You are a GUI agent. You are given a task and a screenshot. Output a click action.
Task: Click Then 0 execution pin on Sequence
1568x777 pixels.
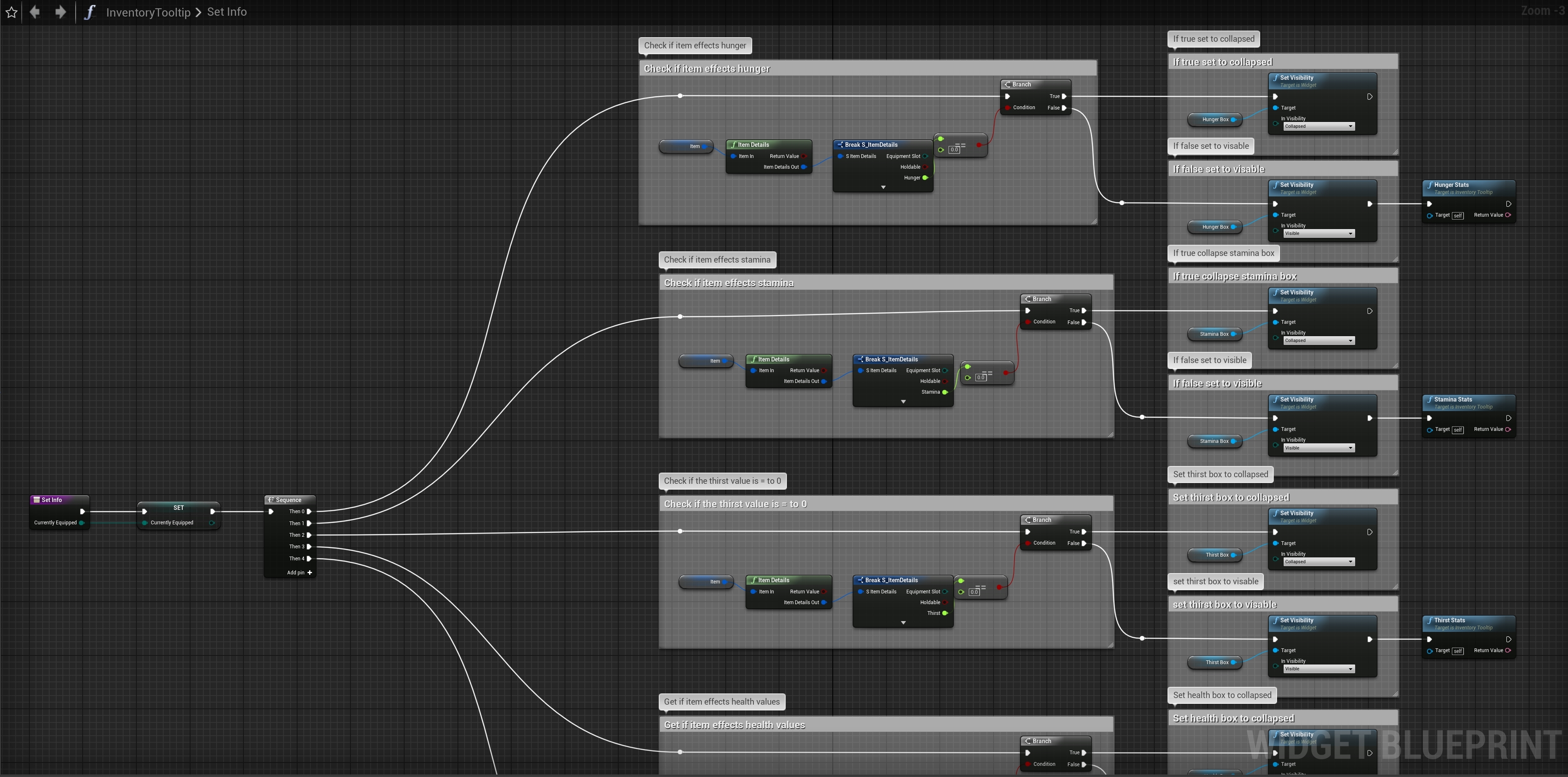309,512
